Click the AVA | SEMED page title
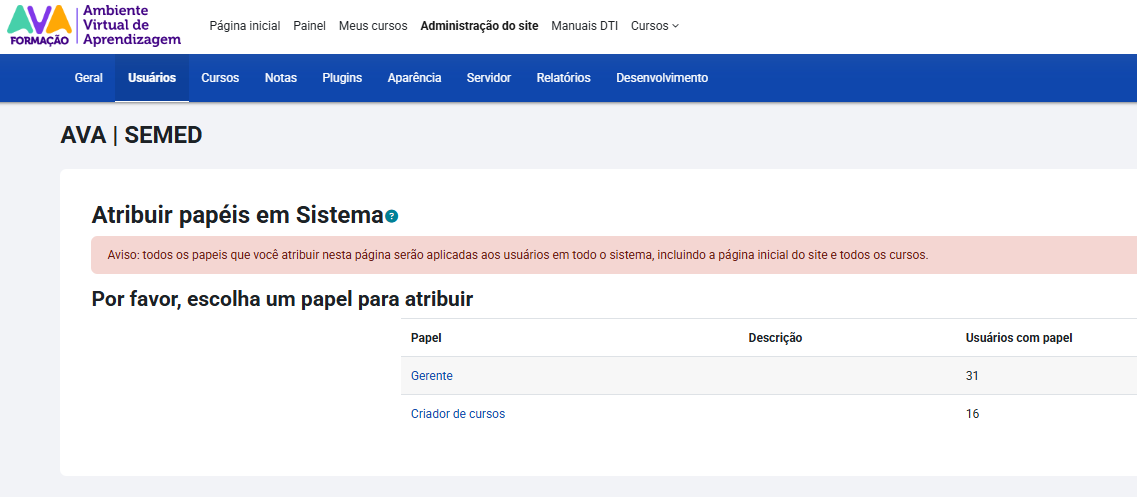Viewport: 1137px width, 497px height. pyautogui.click(x=131, y=135)
